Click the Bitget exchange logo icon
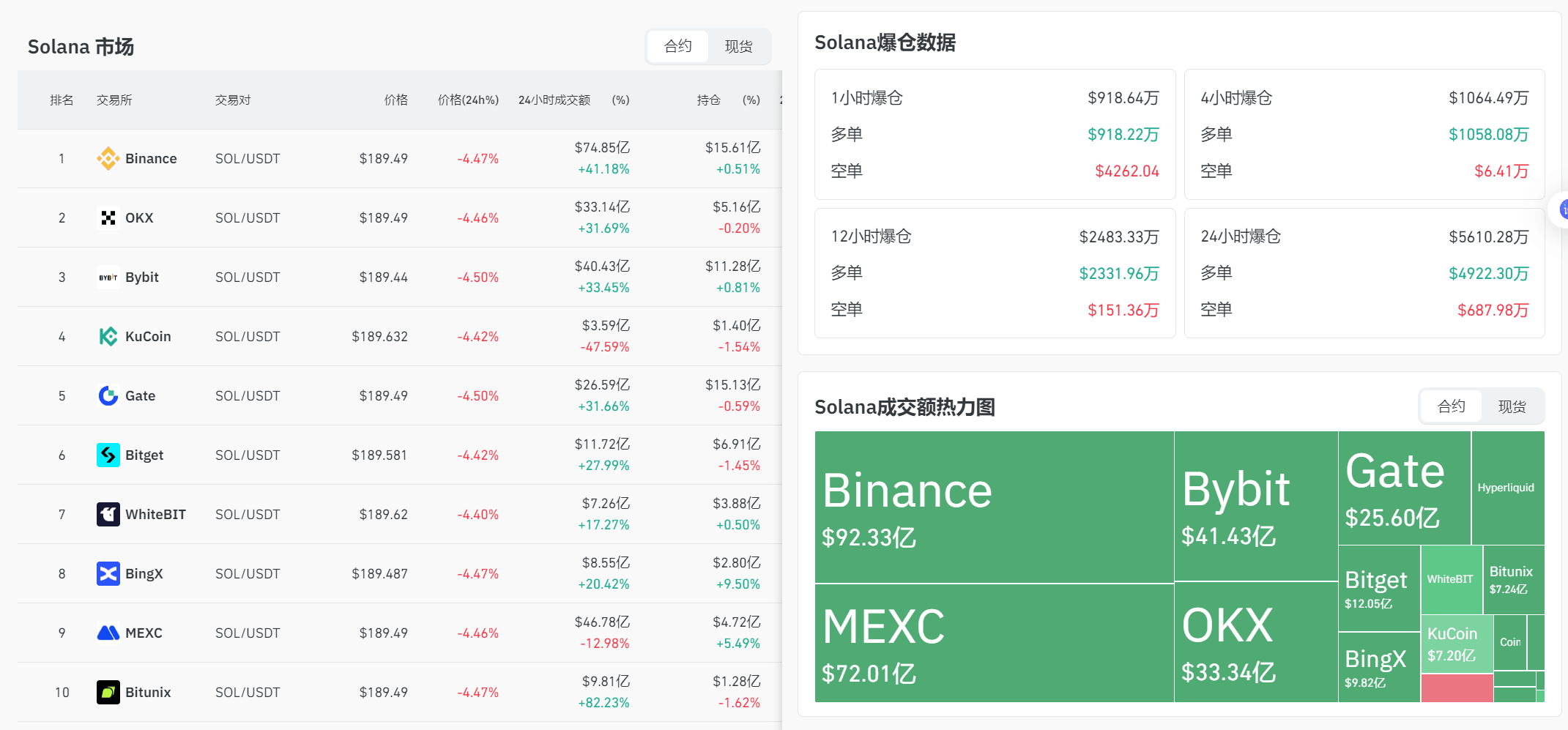The image size is (1568, 730). tap(108, 455)
